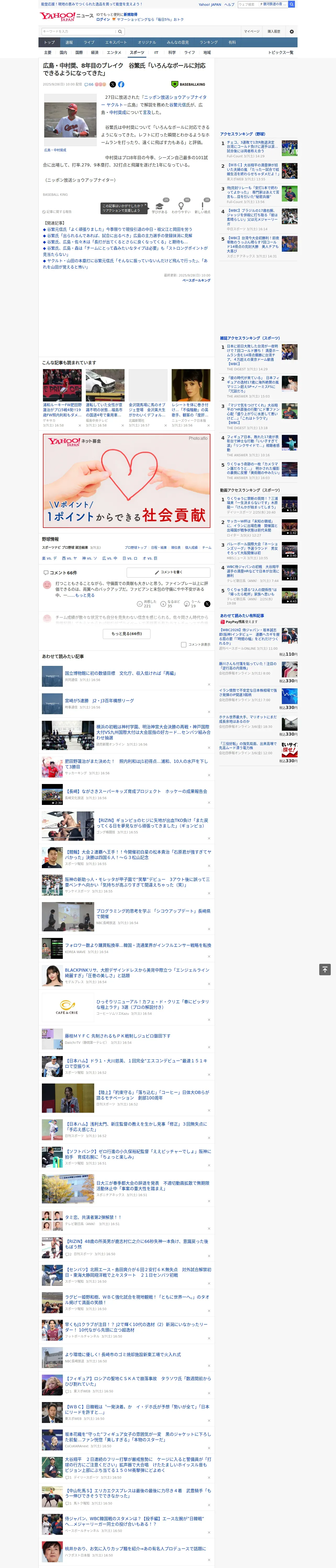Viewport: 336px width, 1568px height.
Task: Open the article photo of 中村奨成
Action: (70, 120)
